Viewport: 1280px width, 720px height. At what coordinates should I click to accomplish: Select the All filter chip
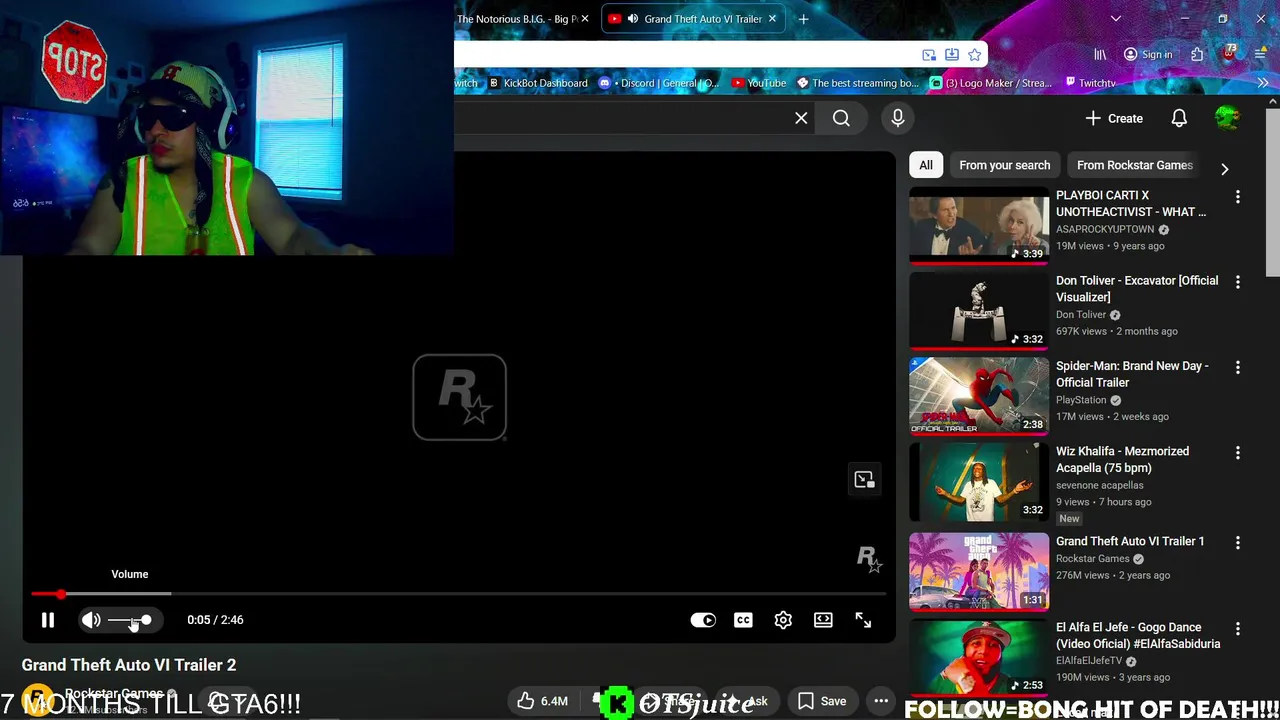[926, 165]
